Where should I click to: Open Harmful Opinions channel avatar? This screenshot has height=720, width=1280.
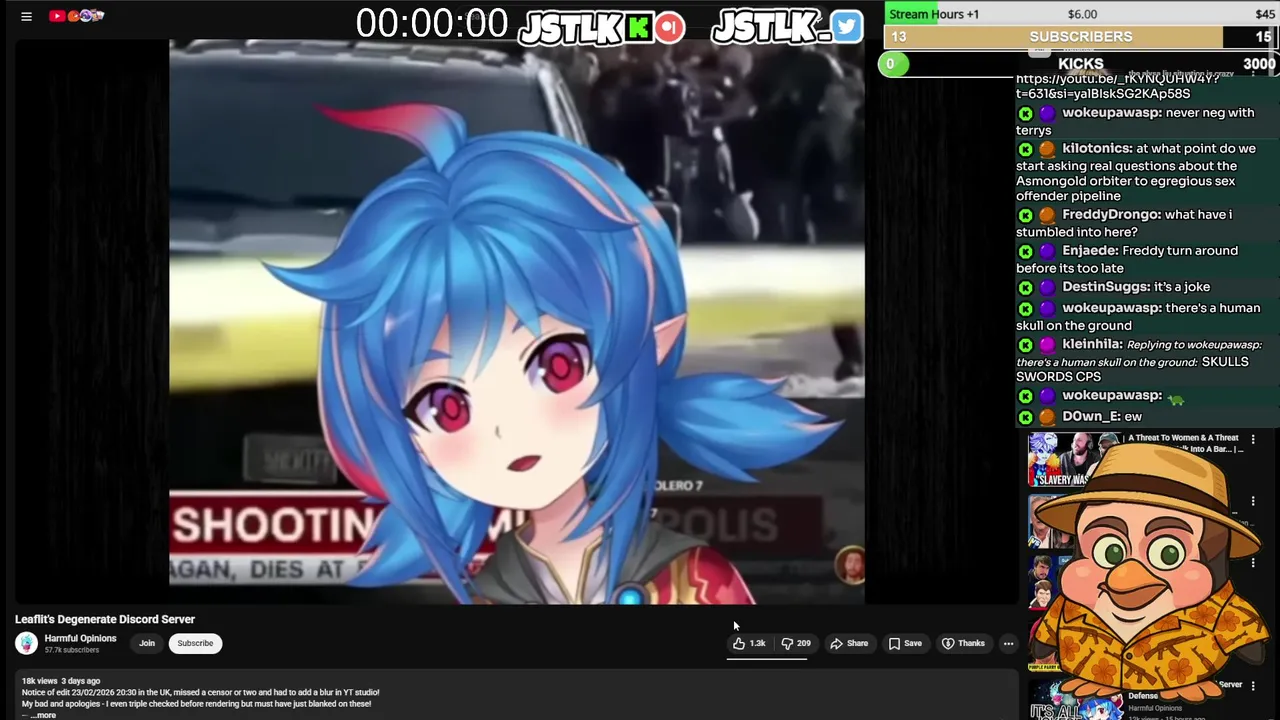[x=27, y=643]
